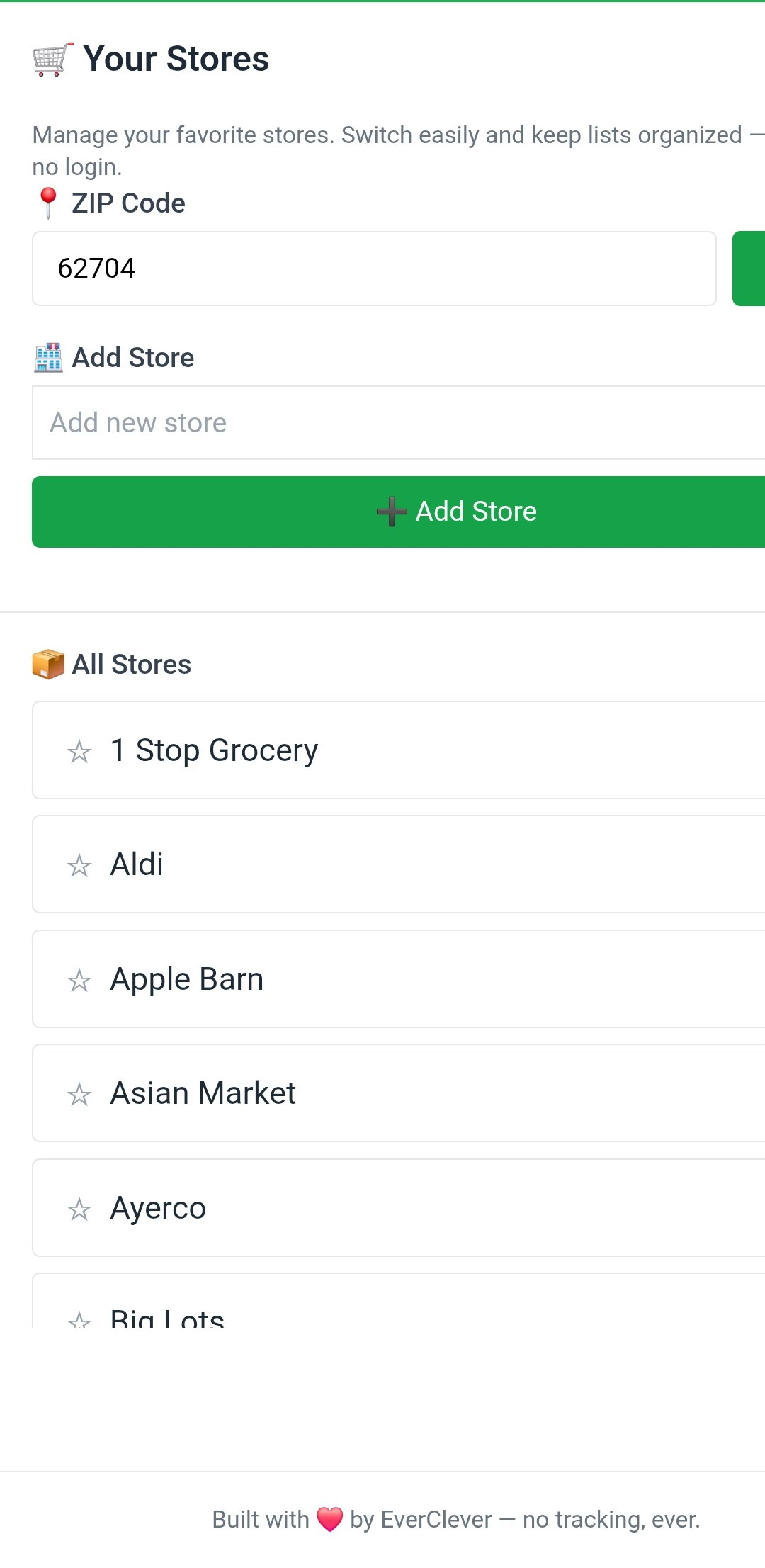Toggle favorite star for Asian Market
This screenshot has height=1568, width=765.
click(x=79, y=1095)
